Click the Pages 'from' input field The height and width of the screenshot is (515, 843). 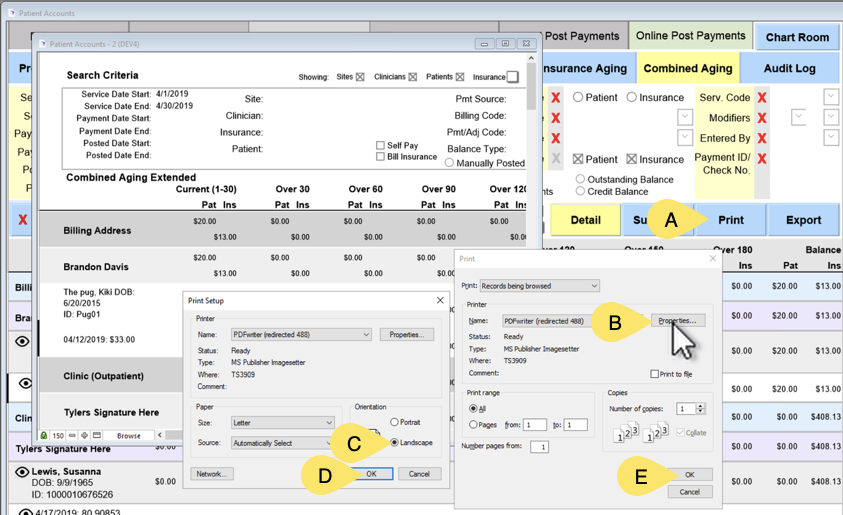click(534, 425)
